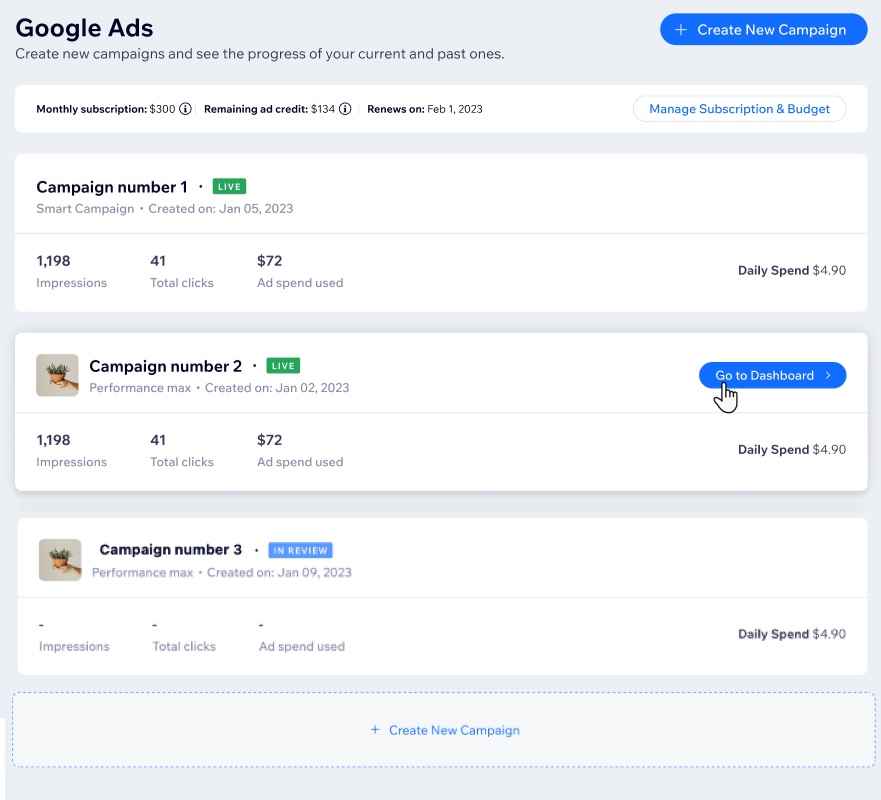
Task: Click 'Created on: Jan 09, 2023' text
Action: tap(279, 572)
